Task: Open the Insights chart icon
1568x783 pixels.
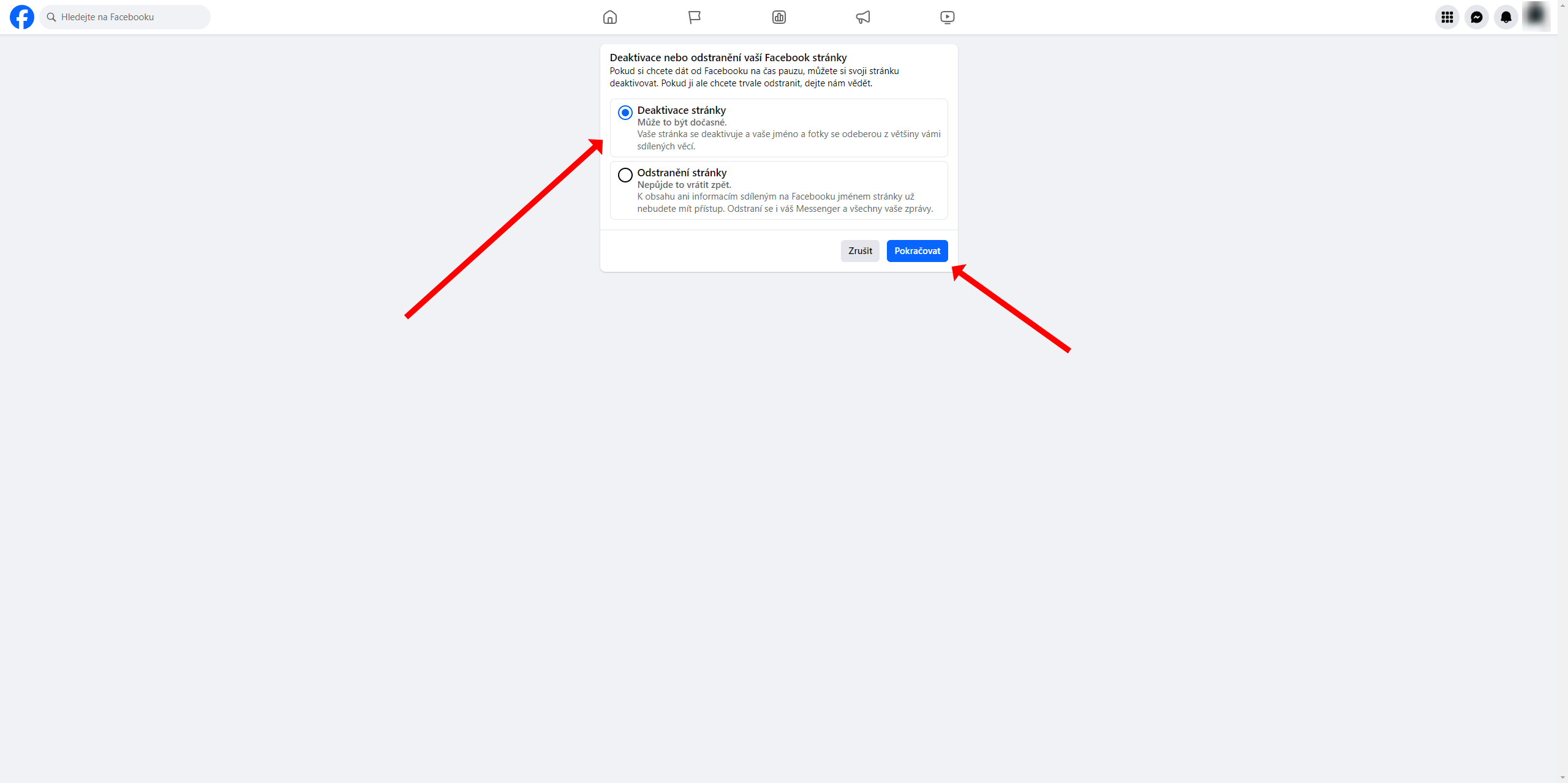Action: [x=778, y=17]
